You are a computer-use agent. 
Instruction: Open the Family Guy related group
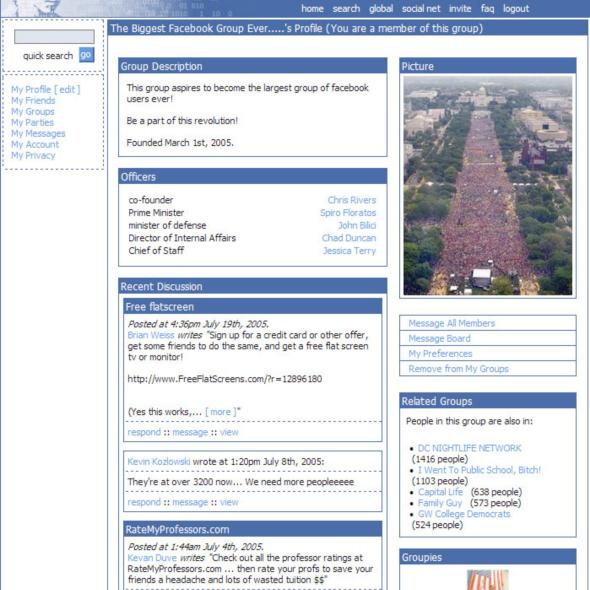[440, 503]
